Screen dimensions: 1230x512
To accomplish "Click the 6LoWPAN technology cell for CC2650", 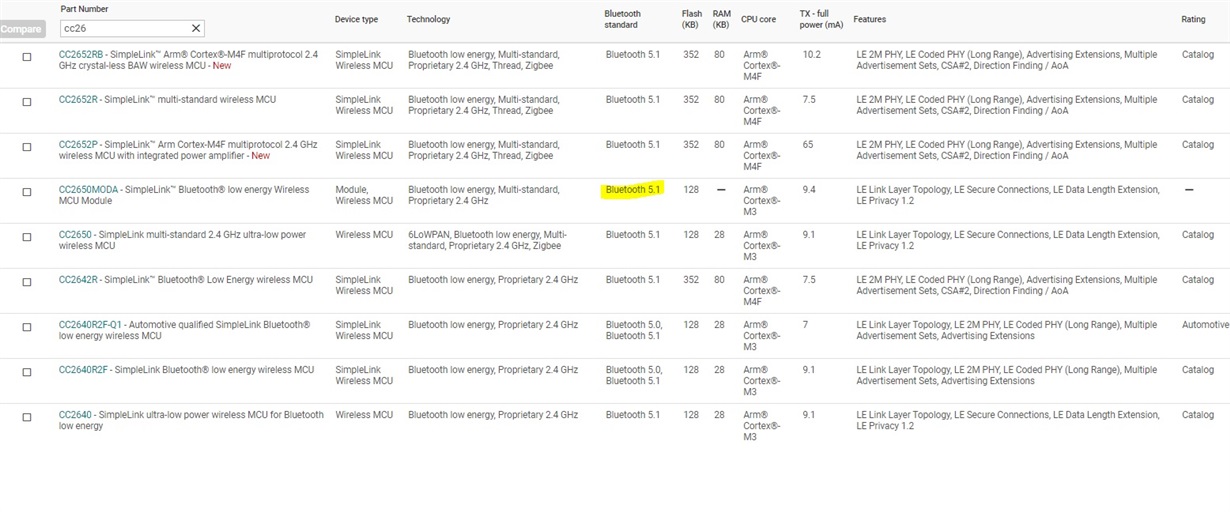I will click(x=487, y=240).
